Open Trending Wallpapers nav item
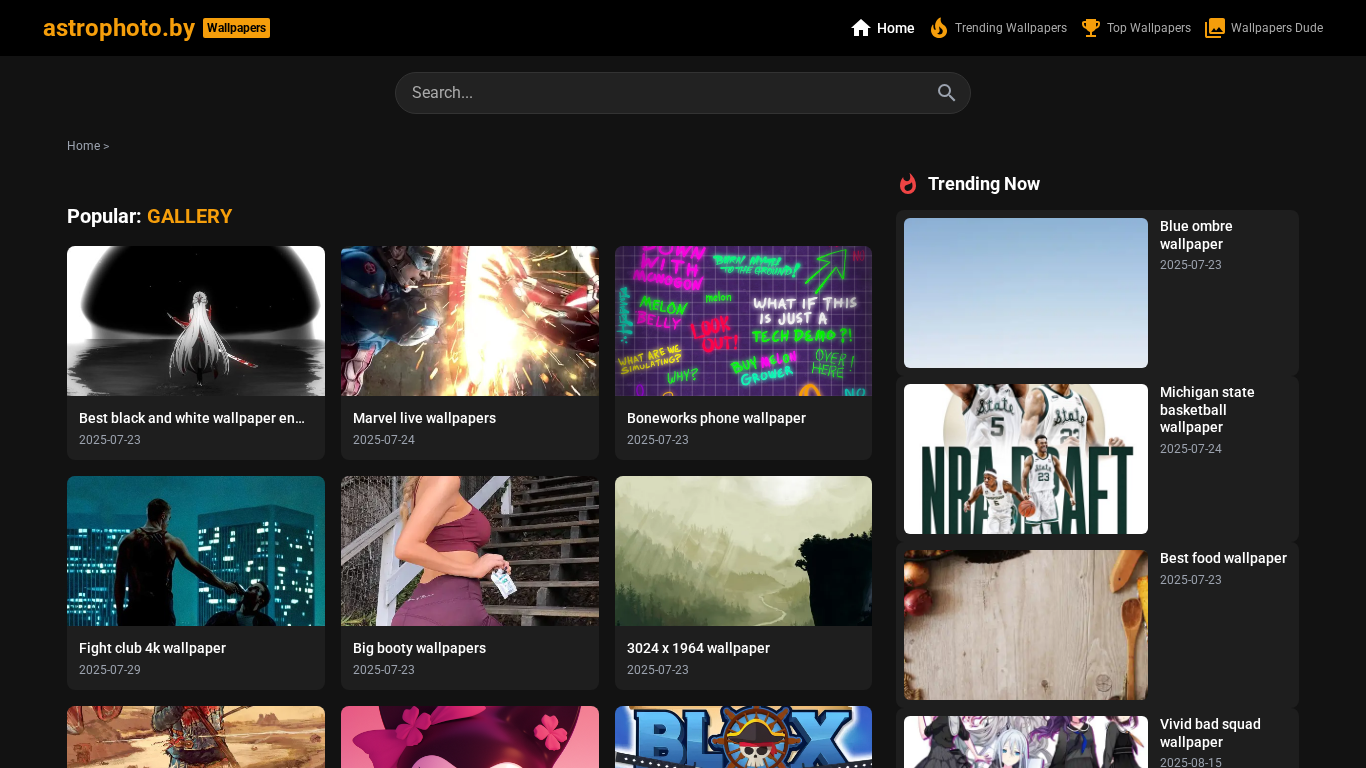 [998, 28]
